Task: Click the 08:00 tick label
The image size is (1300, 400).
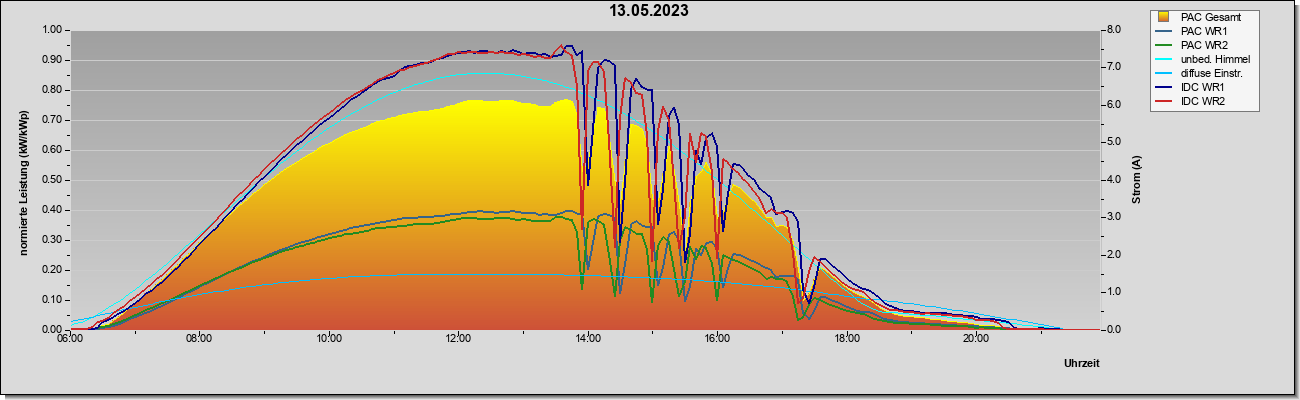Action: pos(199,339)
